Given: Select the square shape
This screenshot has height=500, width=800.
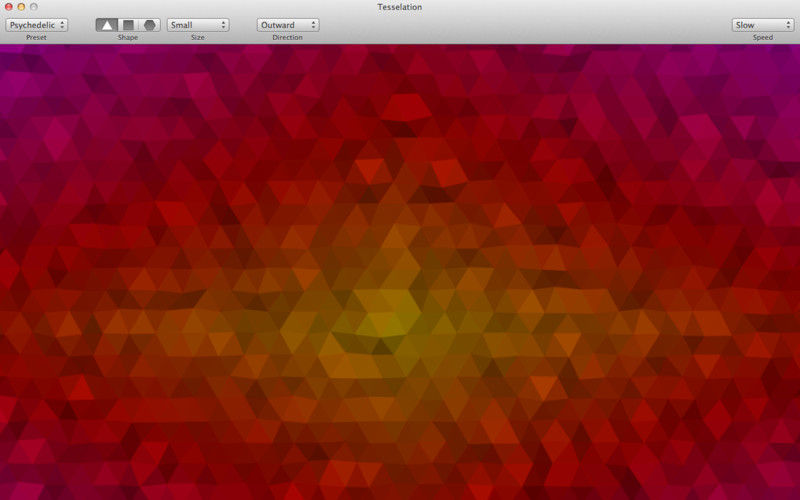Looking at the screenshot, I should 129,25.
